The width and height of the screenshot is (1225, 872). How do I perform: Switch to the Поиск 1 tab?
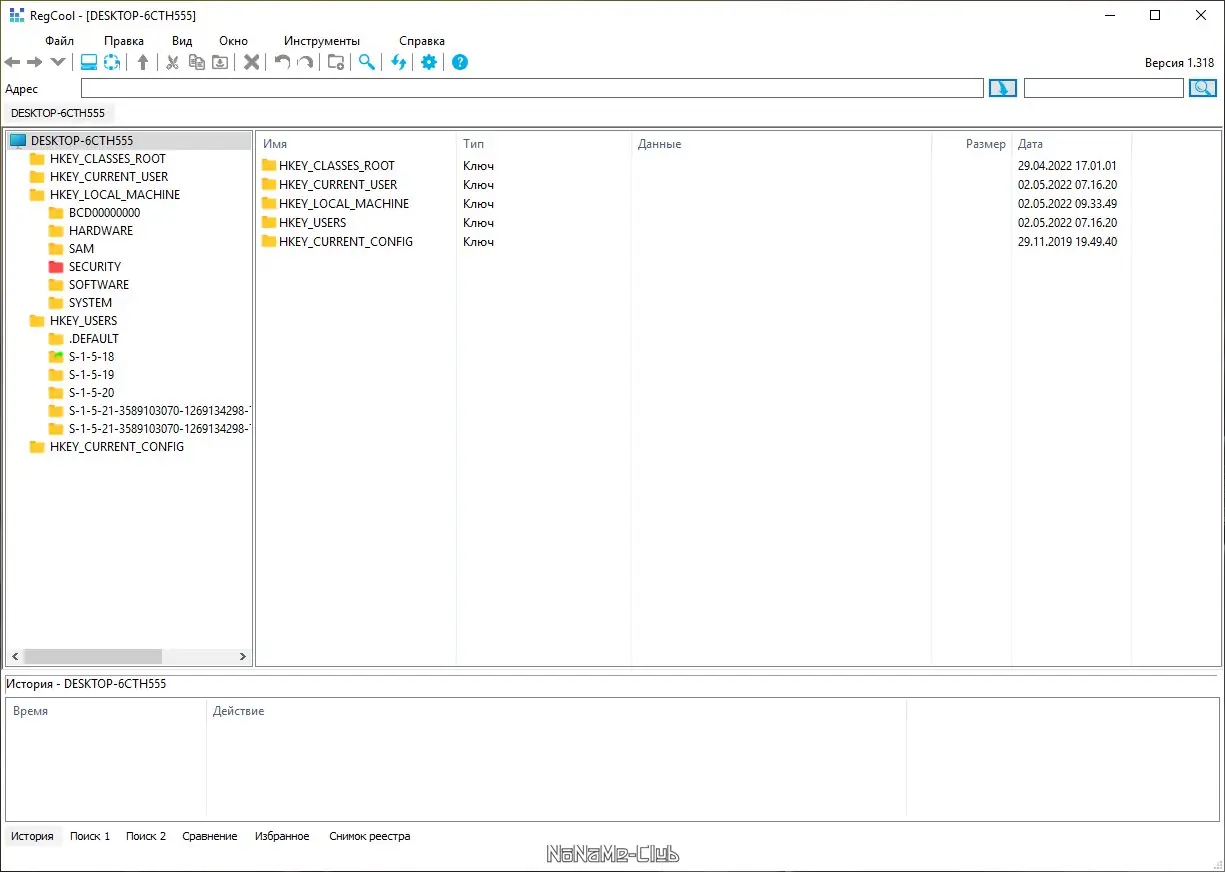[x=90, y=836]
